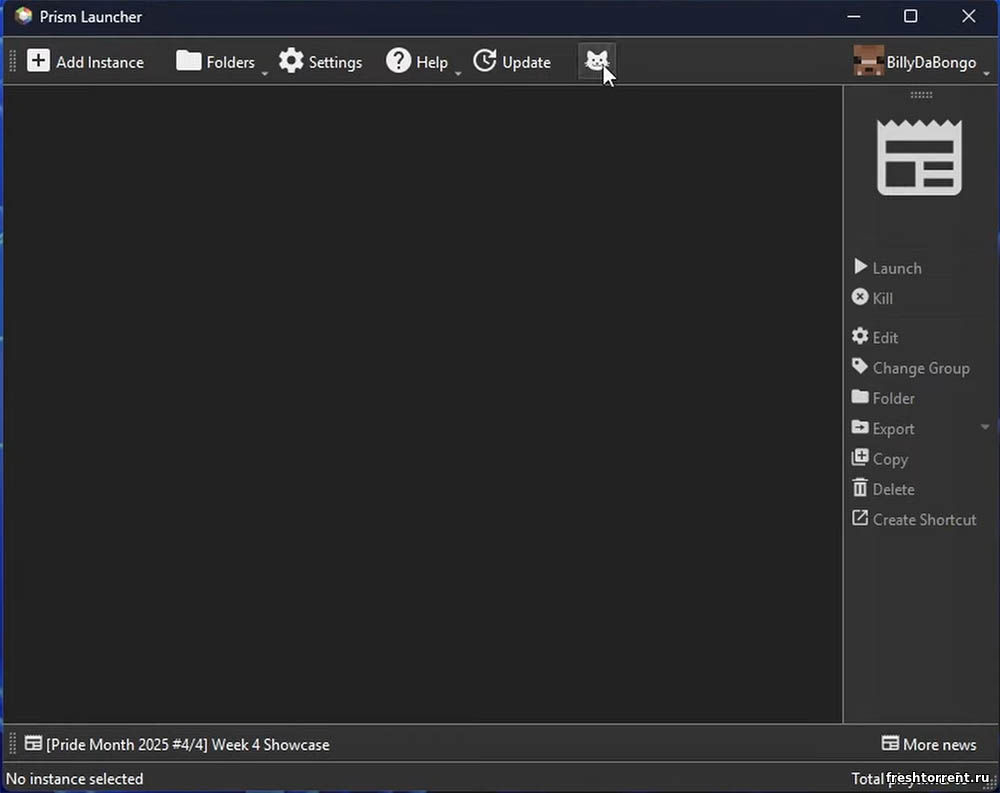Click the Kill instance icon
The image size is (1000, 793).
[860, 297]
